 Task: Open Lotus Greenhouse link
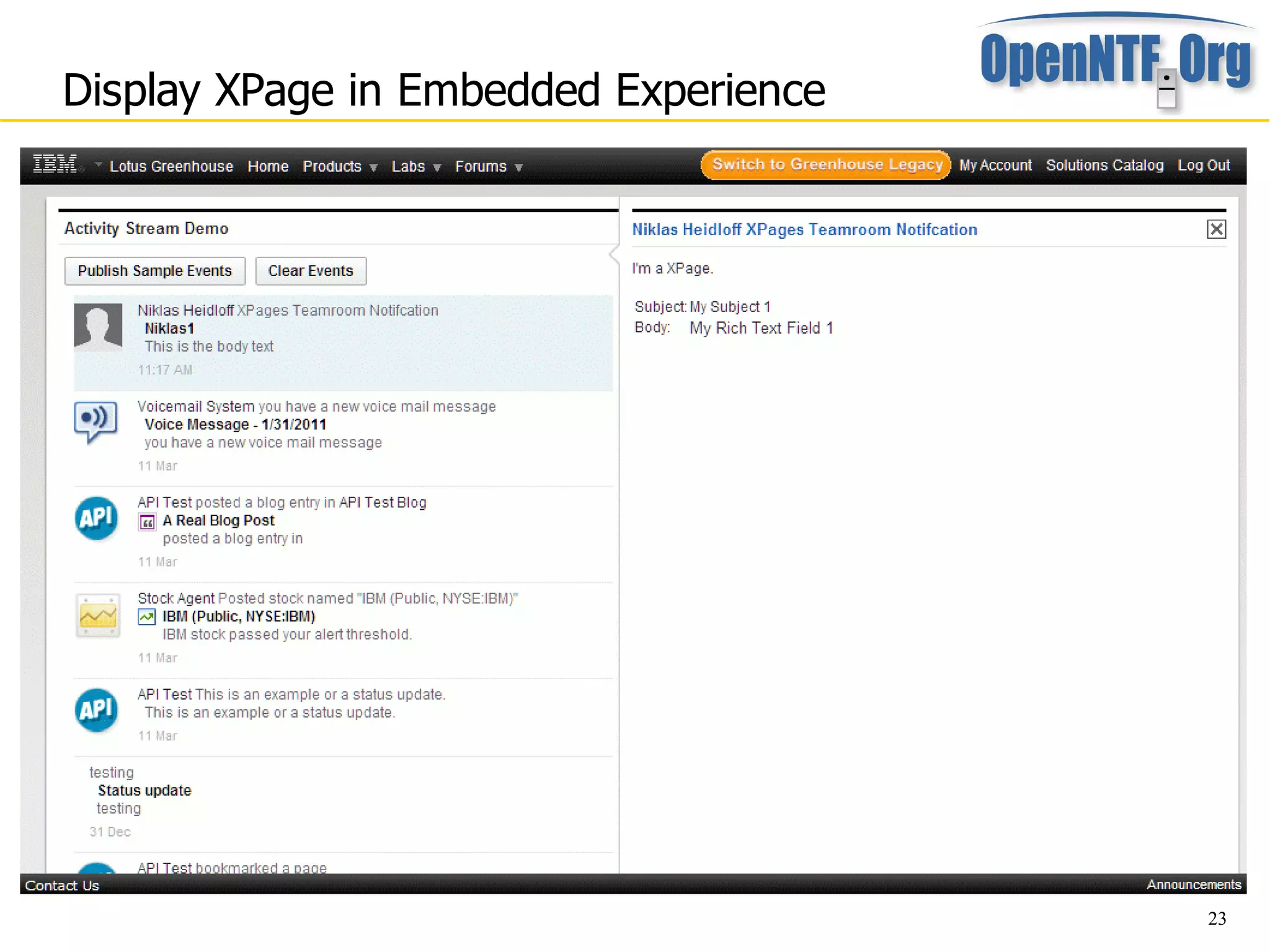[x=171, y=166]
